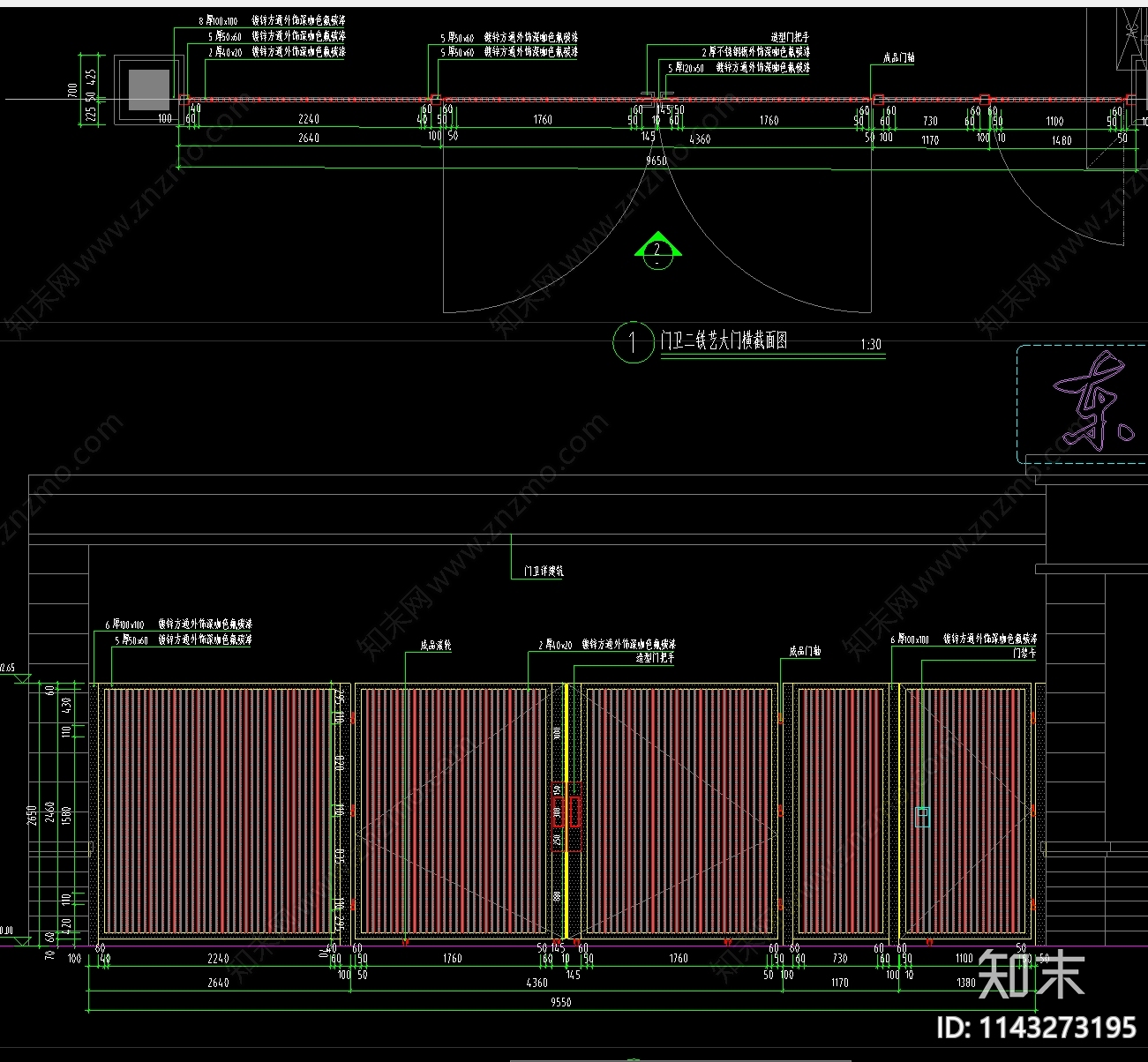Click the yellow vertical meeting stile of the gate
Viewport: 1148px width, 1062px height.
click(x=565, y=810)
